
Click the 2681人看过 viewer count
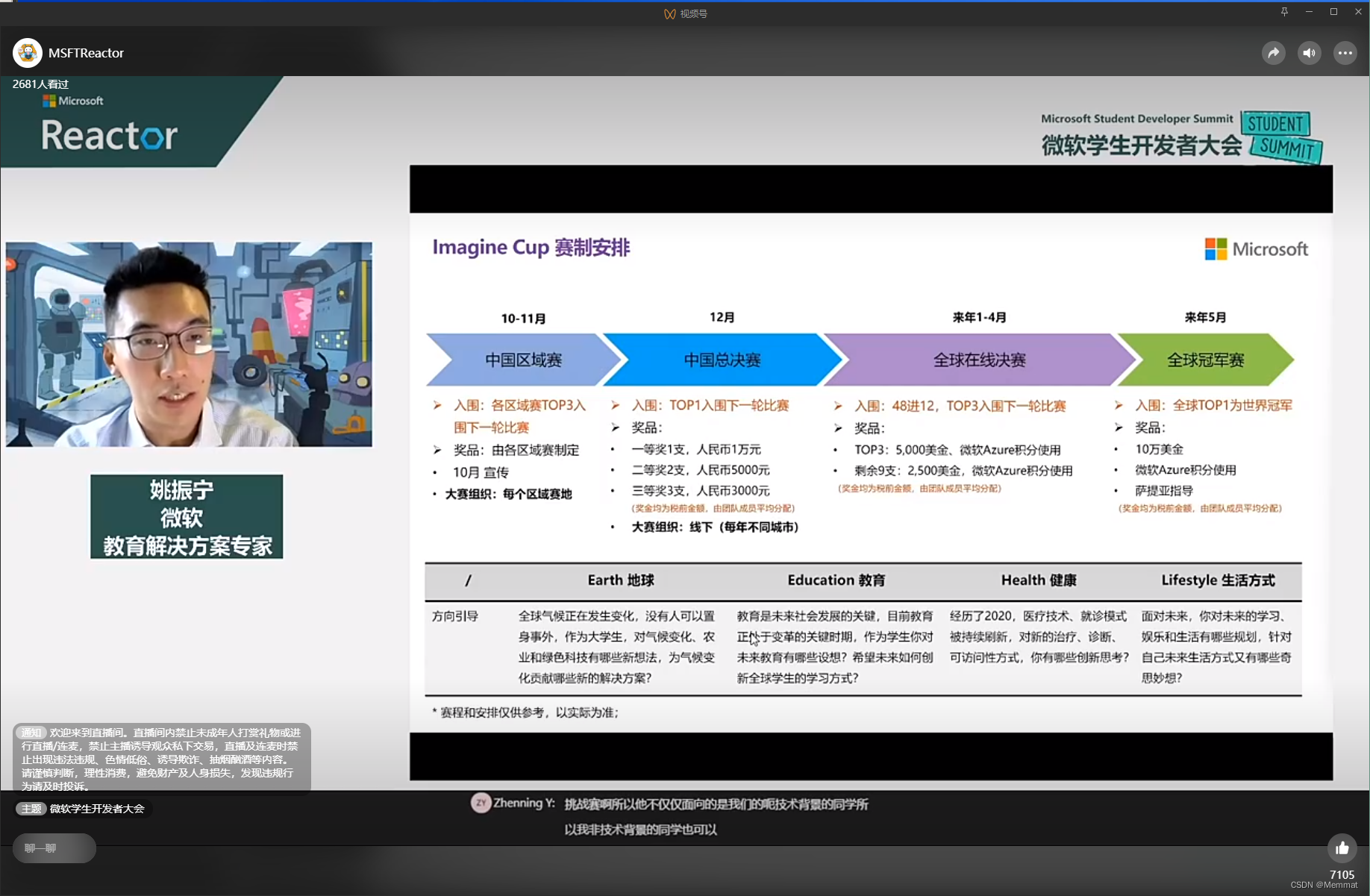[40, 84]
